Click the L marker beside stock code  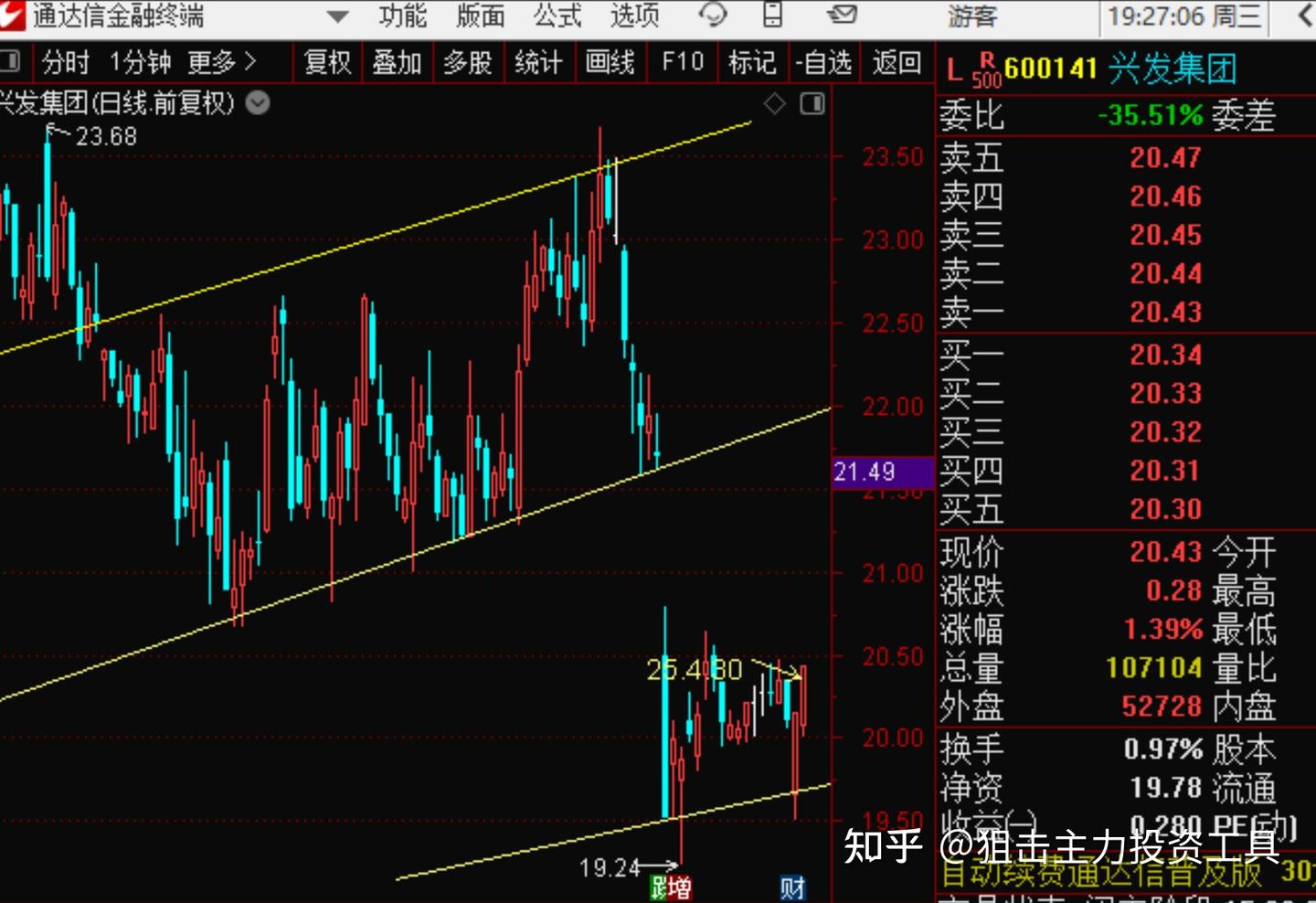click(x=954, y=70)
